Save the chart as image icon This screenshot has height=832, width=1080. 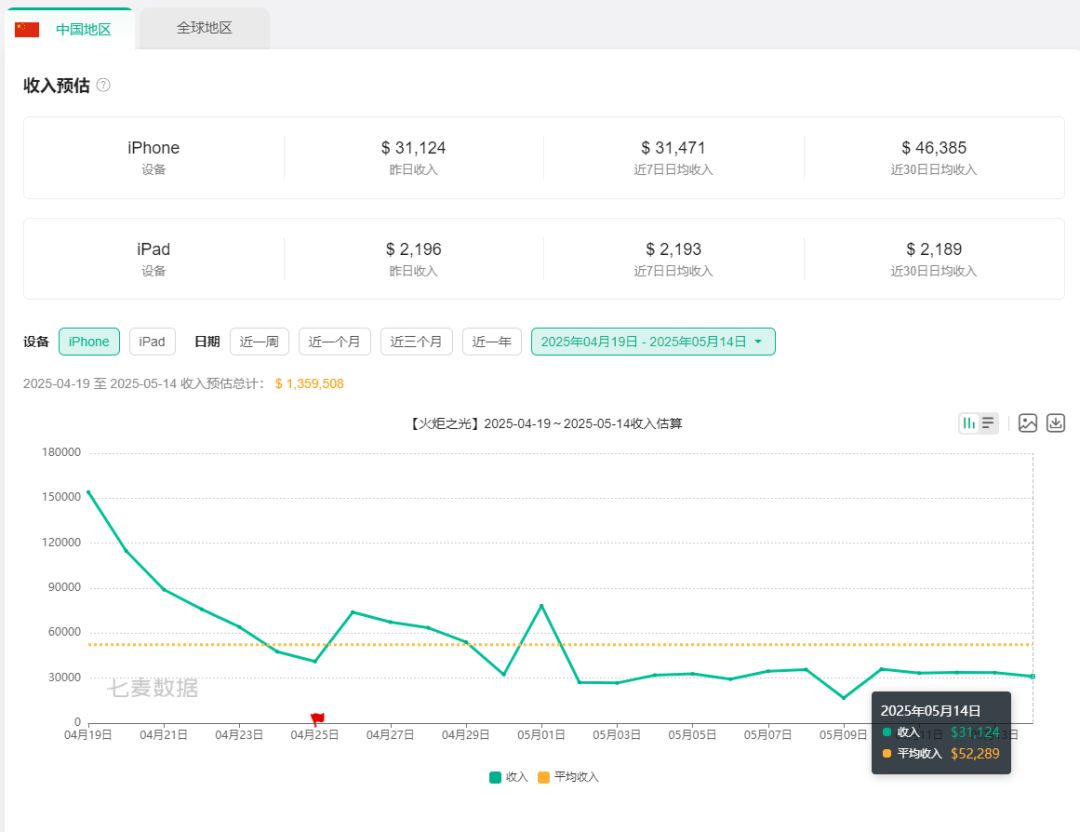coord(1028,423)
